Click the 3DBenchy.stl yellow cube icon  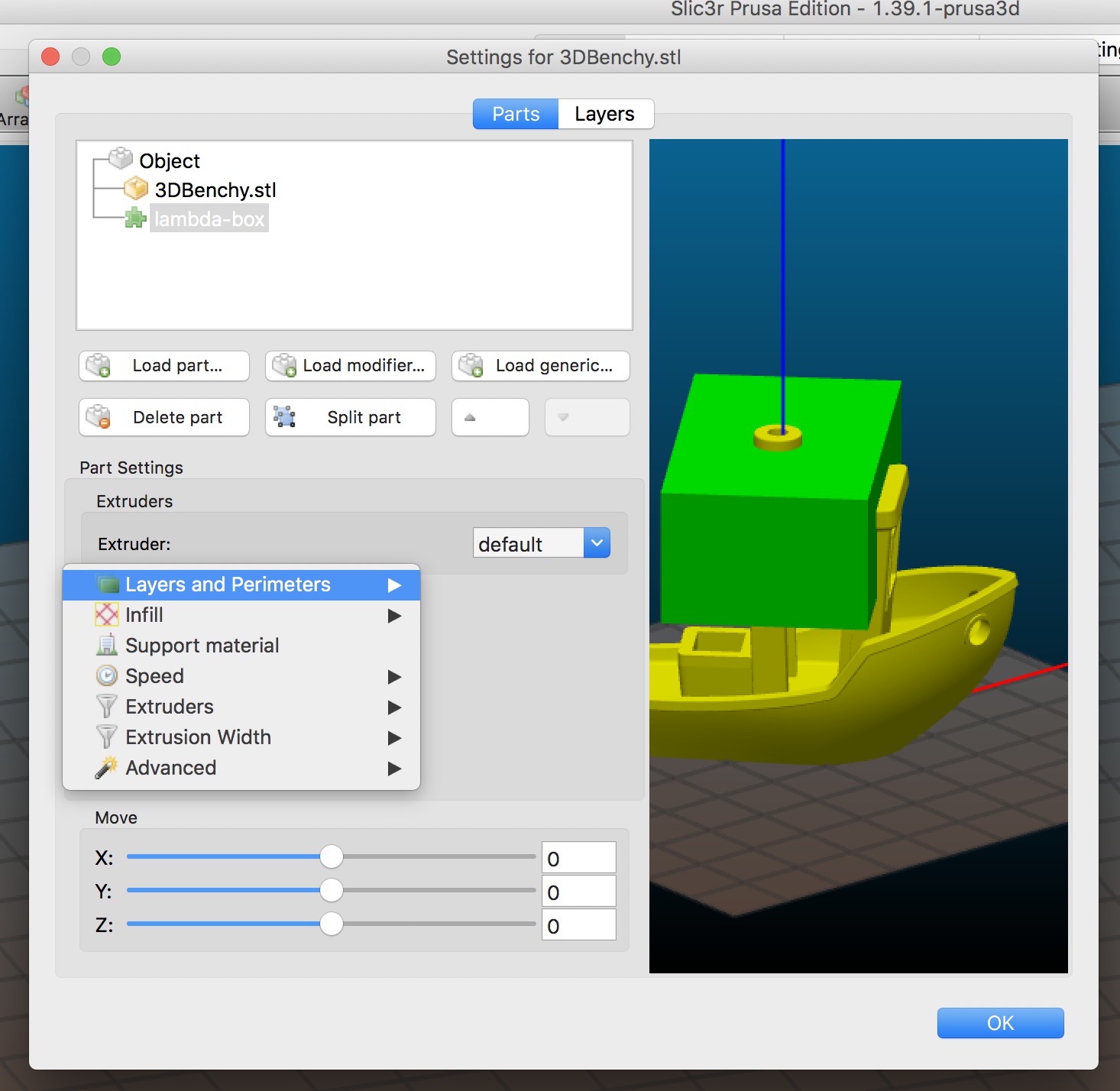coord(136,188)
